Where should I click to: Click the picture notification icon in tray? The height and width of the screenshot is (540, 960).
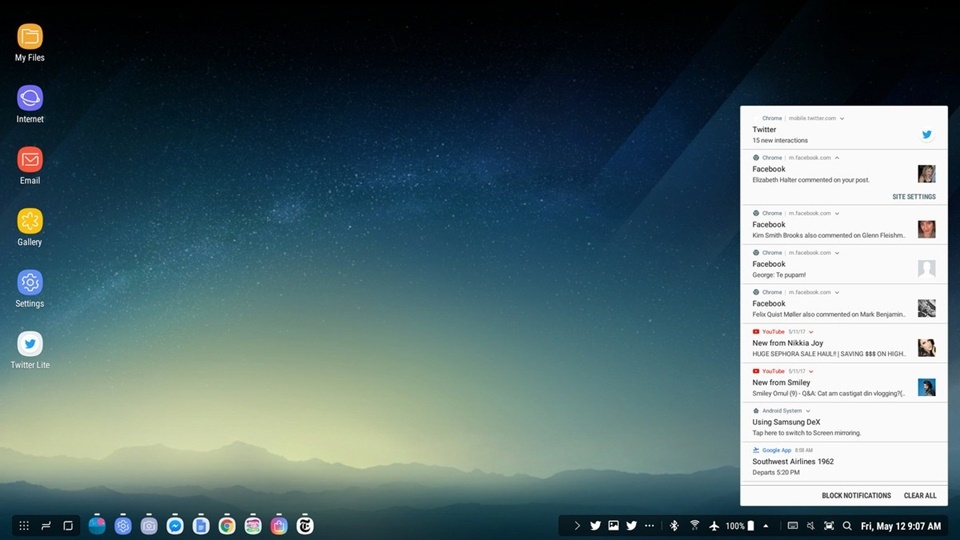point(613,525)
